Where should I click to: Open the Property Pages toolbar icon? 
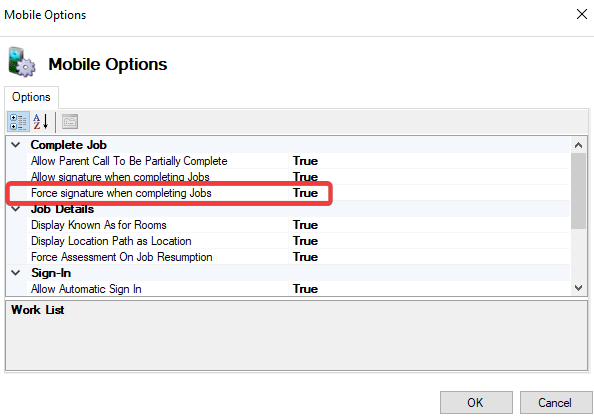pos(70,122)
